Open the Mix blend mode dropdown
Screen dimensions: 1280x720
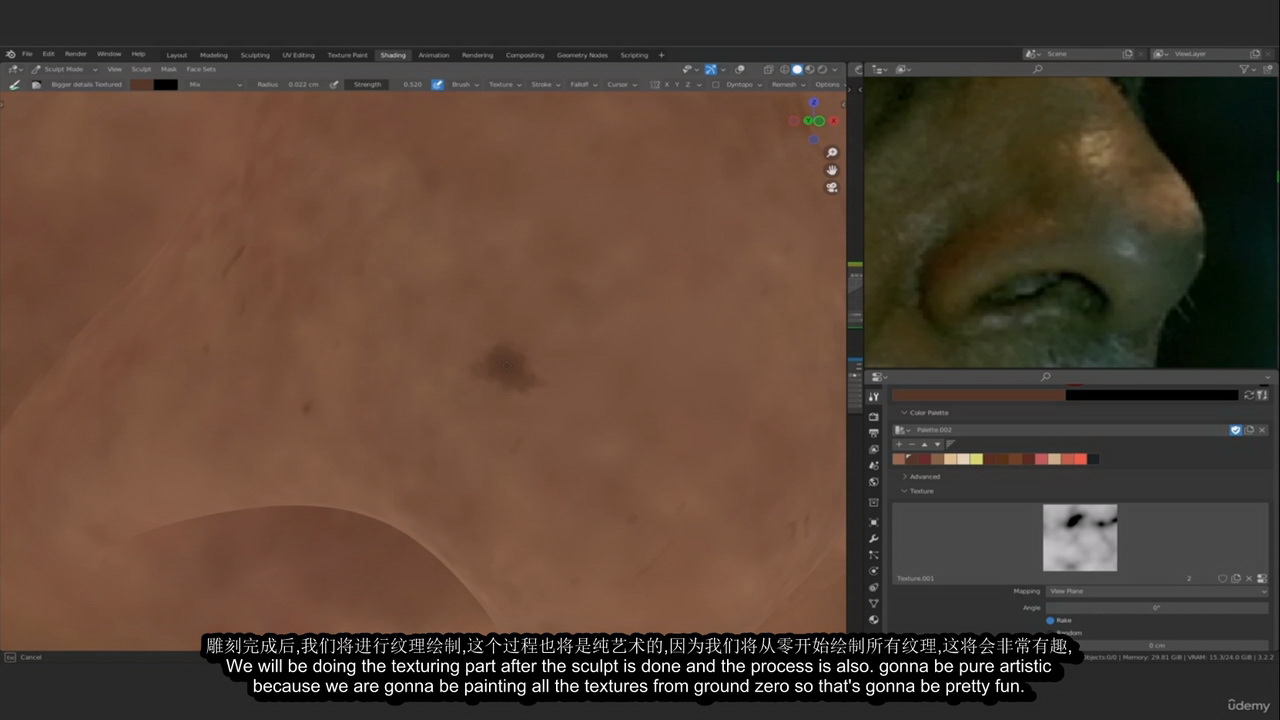[215, 85]
